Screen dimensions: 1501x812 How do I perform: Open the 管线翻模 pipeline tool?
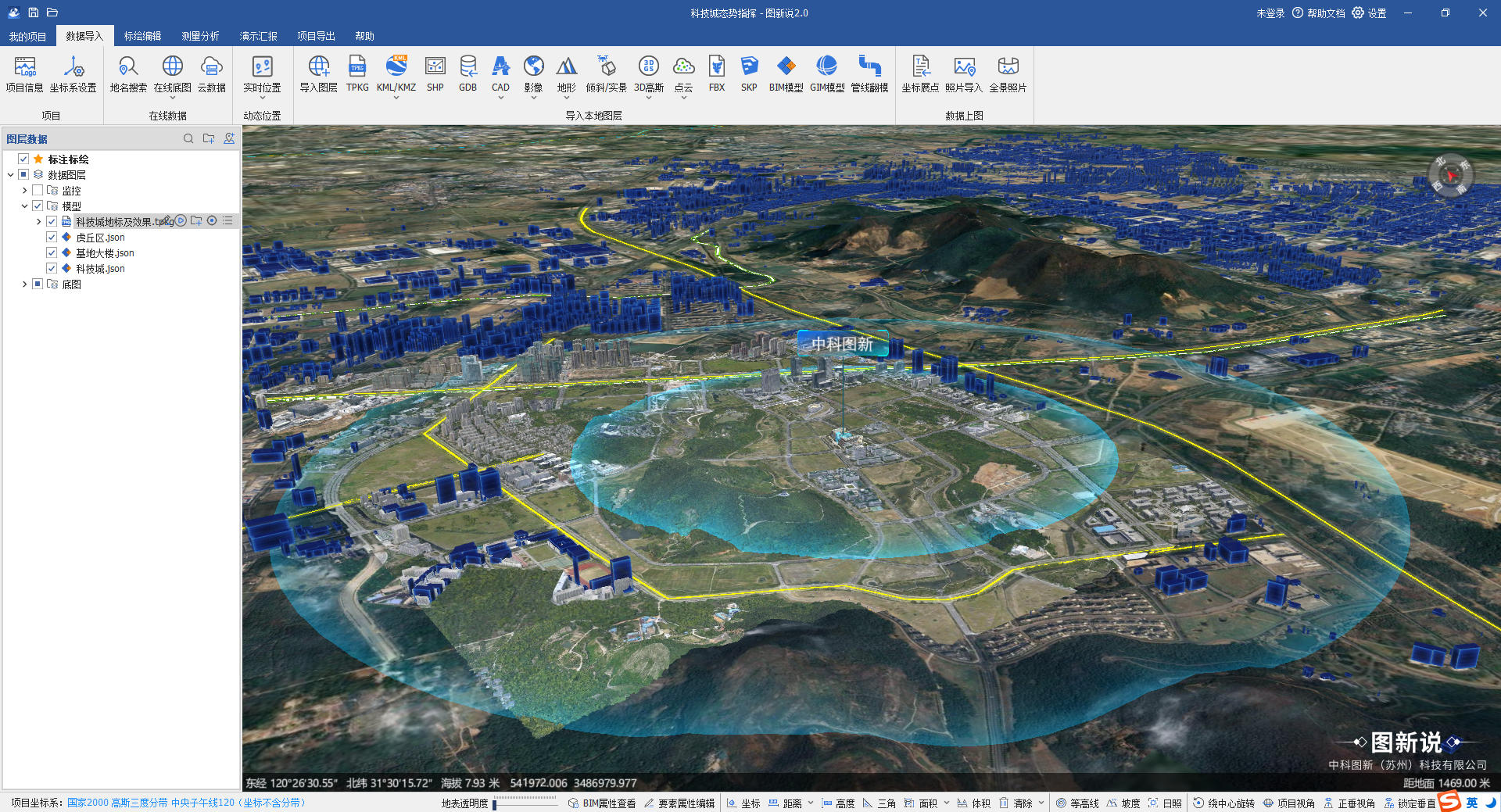point(869,74)
